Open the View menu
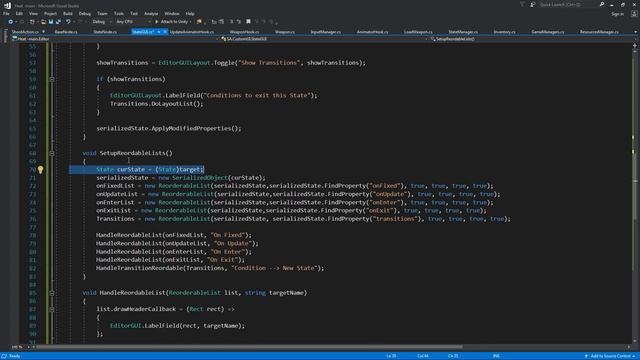 pos(33,13)
